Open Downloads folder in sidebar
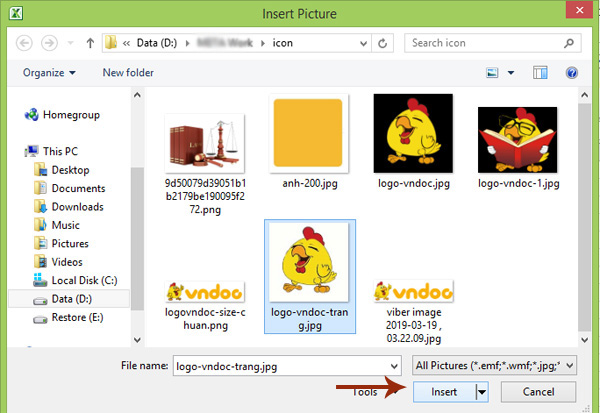600x413 pixels. pos(68,206)
